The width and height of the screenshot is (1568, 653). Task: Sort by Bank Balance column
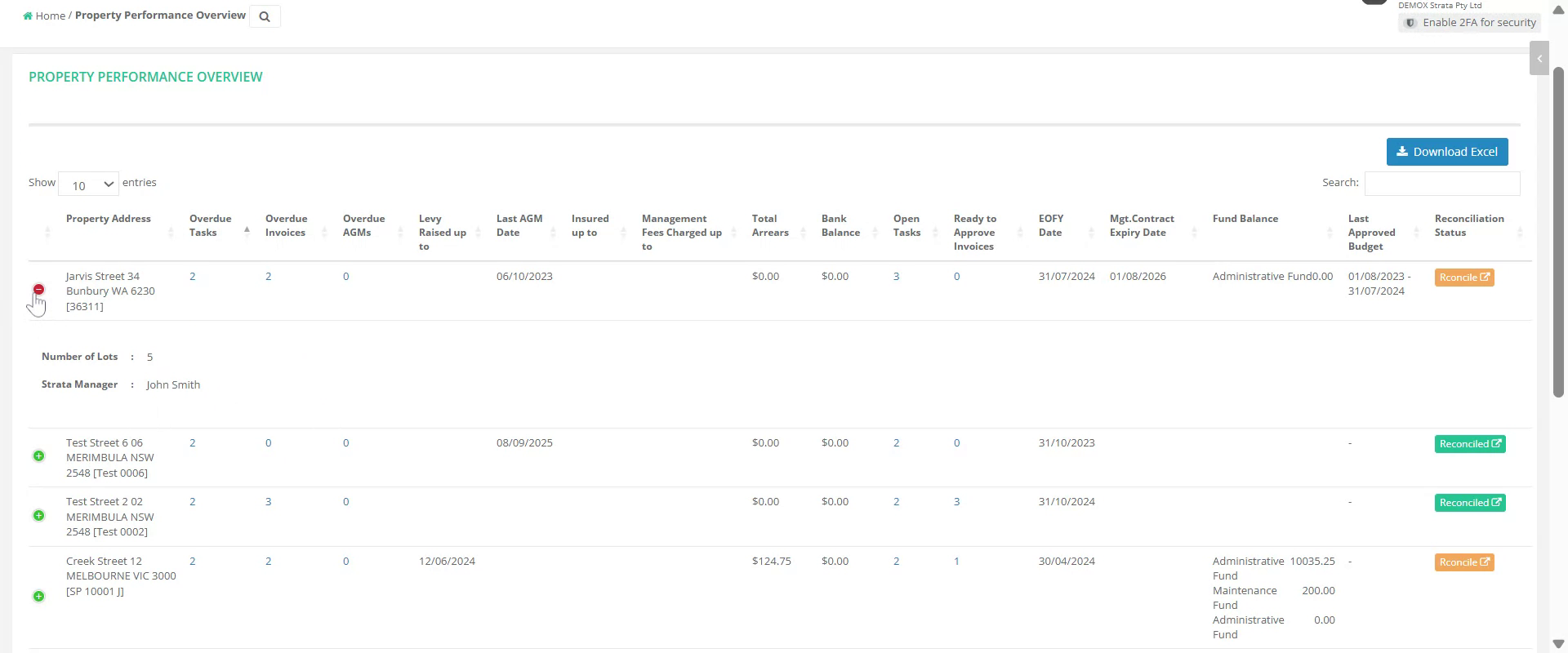coord(840,225)
